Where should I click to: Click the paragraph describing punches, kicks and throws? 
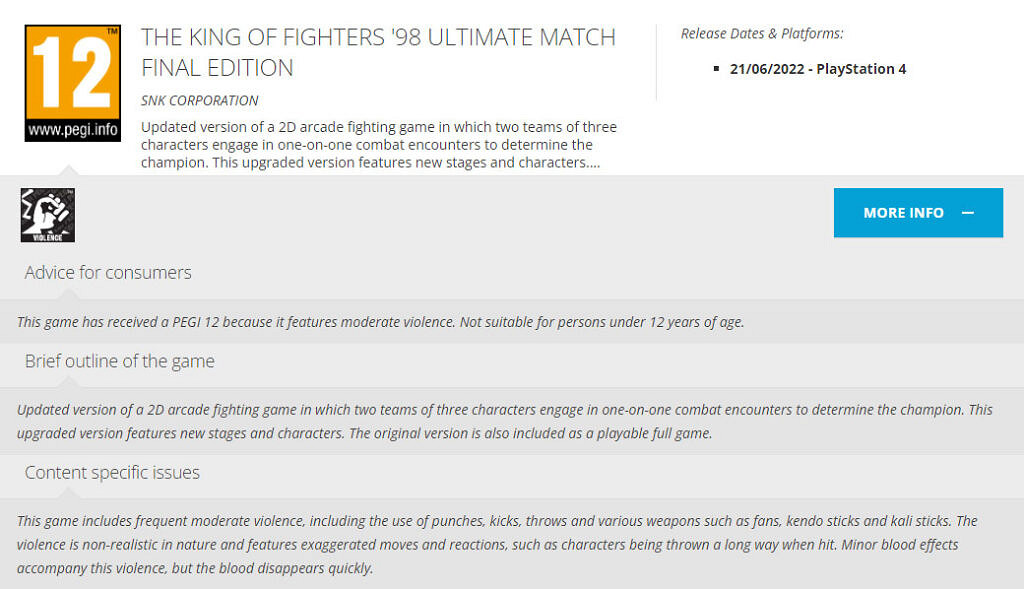coord(496,544)
